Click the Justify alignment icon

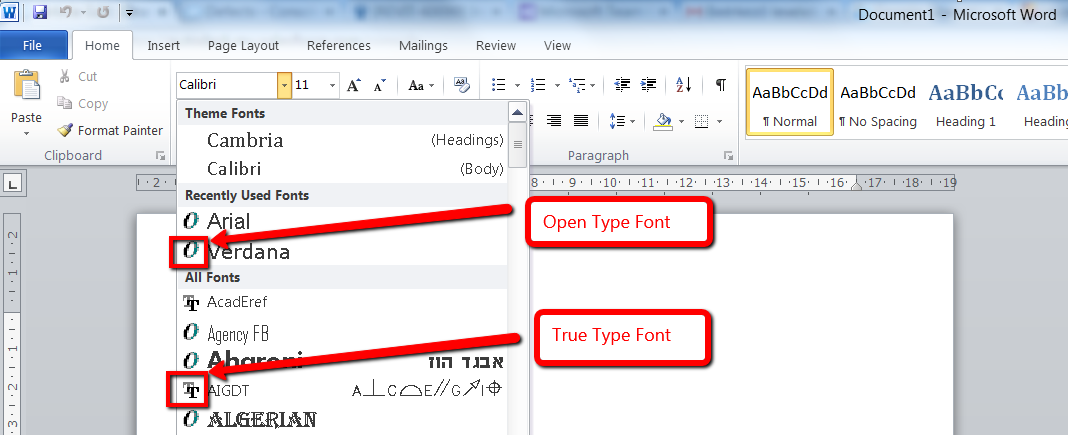coord(581,121)
